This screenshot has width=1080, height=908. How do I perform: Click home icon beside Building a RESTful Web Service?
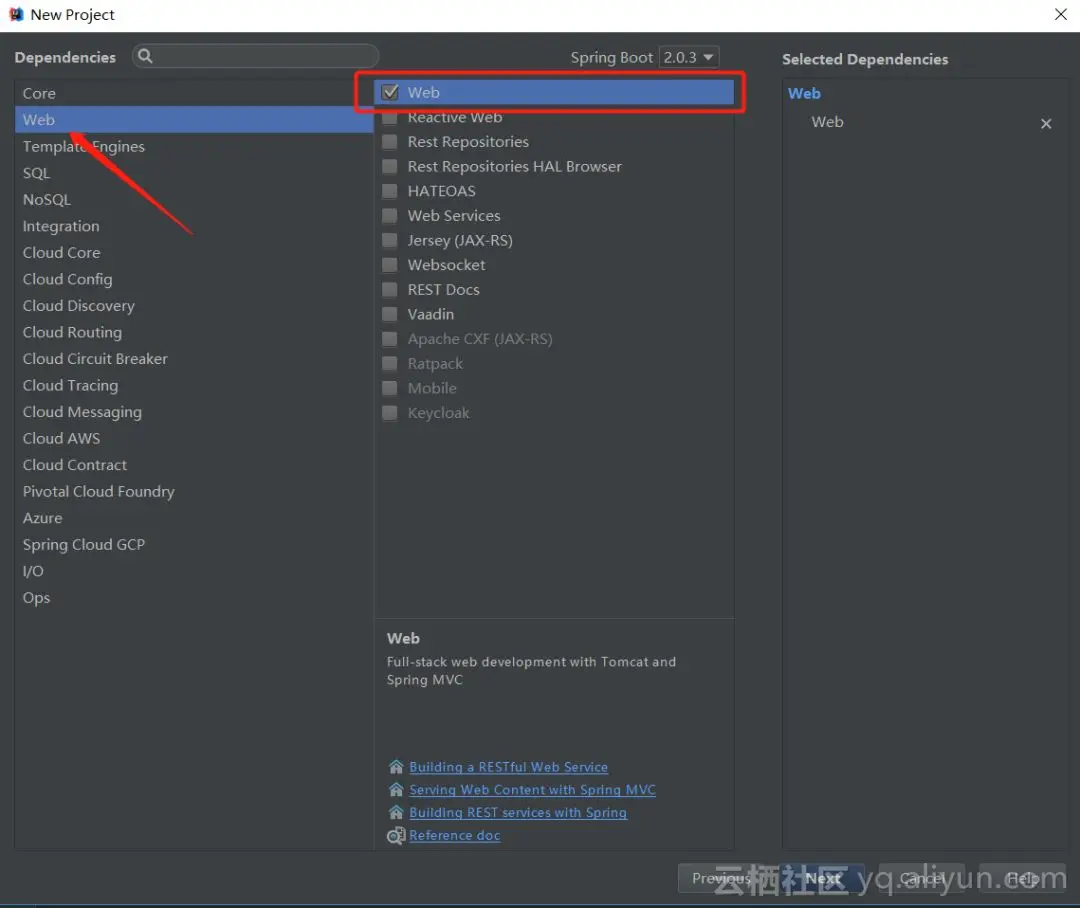396,767
